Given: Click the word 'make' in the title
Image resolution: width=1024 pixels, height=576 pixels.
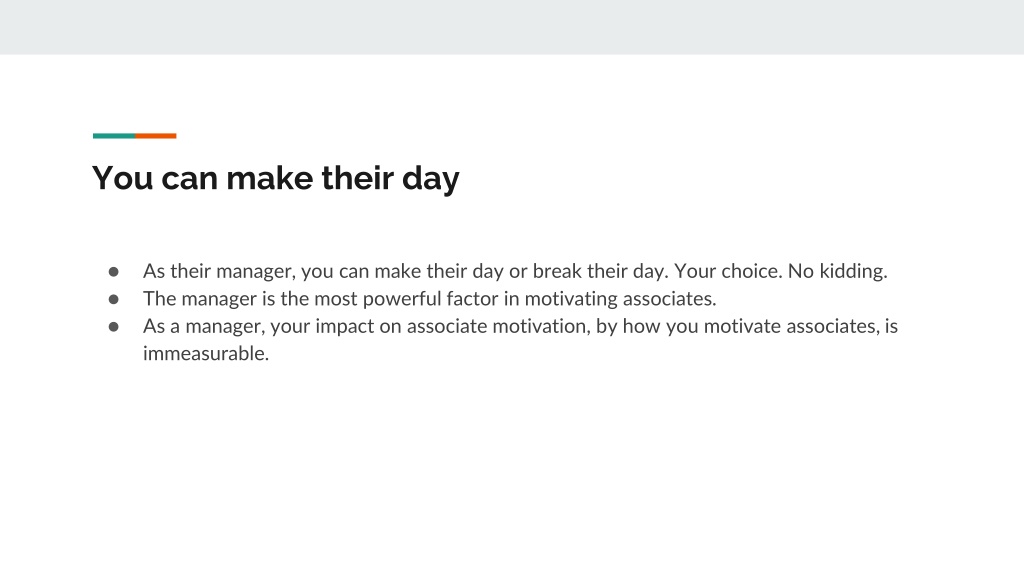Looking at the screenshot, I should click(x=269, y=178).
